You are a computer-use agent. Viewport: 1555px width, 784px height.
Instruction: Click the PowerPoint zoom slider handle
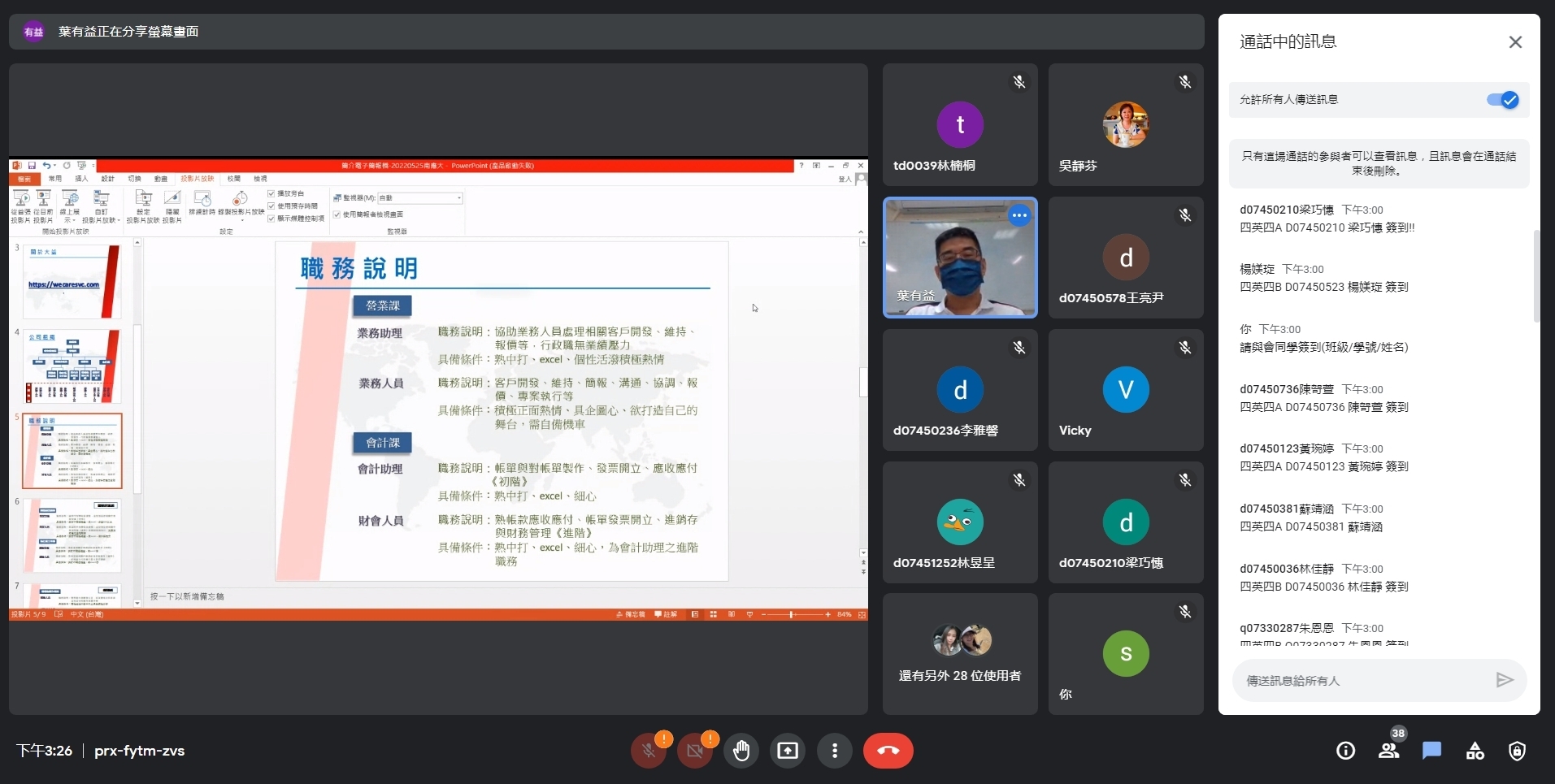pyautogui.click(x=791, y=615)
